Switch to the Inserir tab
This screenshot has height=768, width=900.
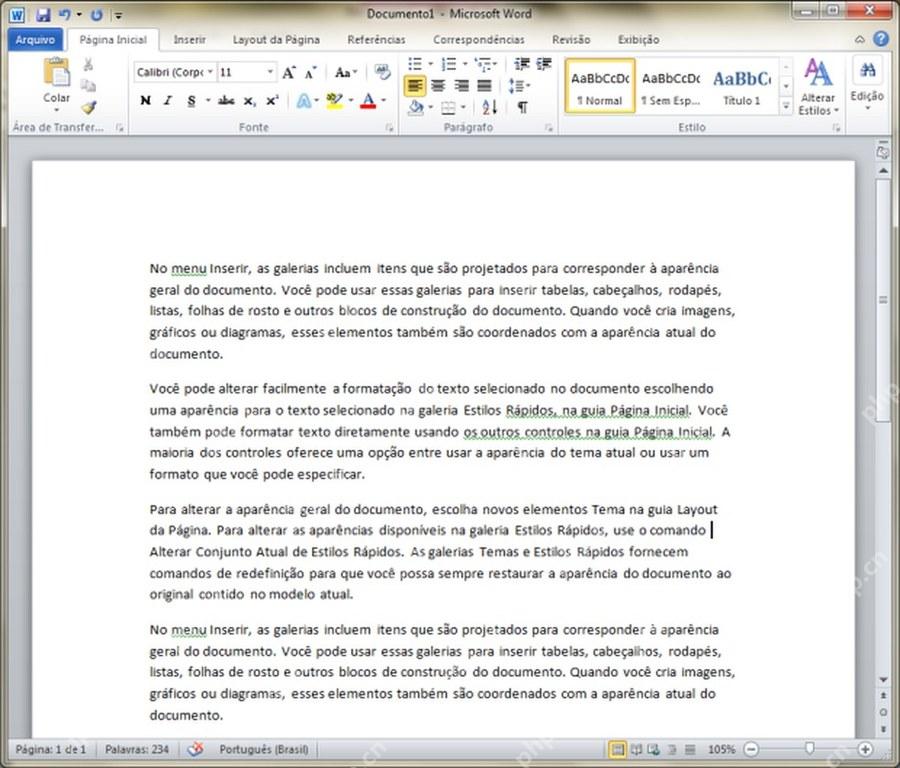click(189, 40)
